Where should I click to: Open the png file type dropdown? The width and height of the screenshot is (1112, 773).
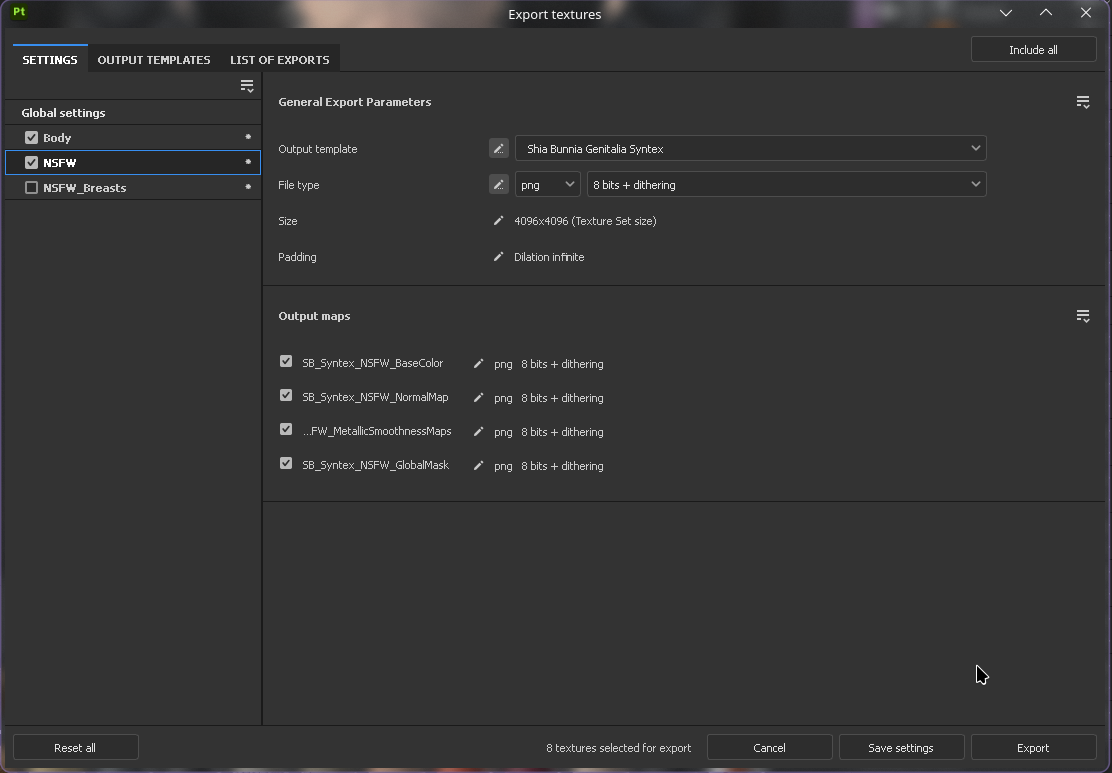click(x=547, y=185)
